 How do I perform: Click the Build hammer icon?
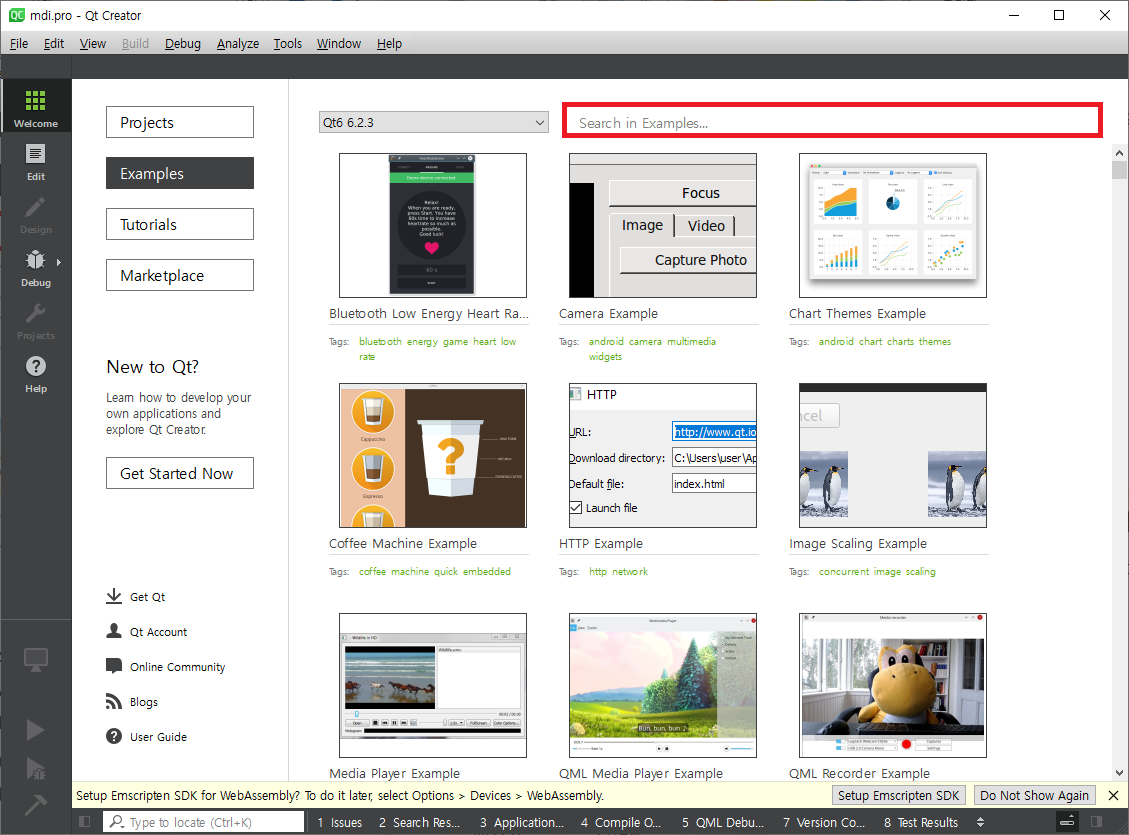[x=35, y=805]
